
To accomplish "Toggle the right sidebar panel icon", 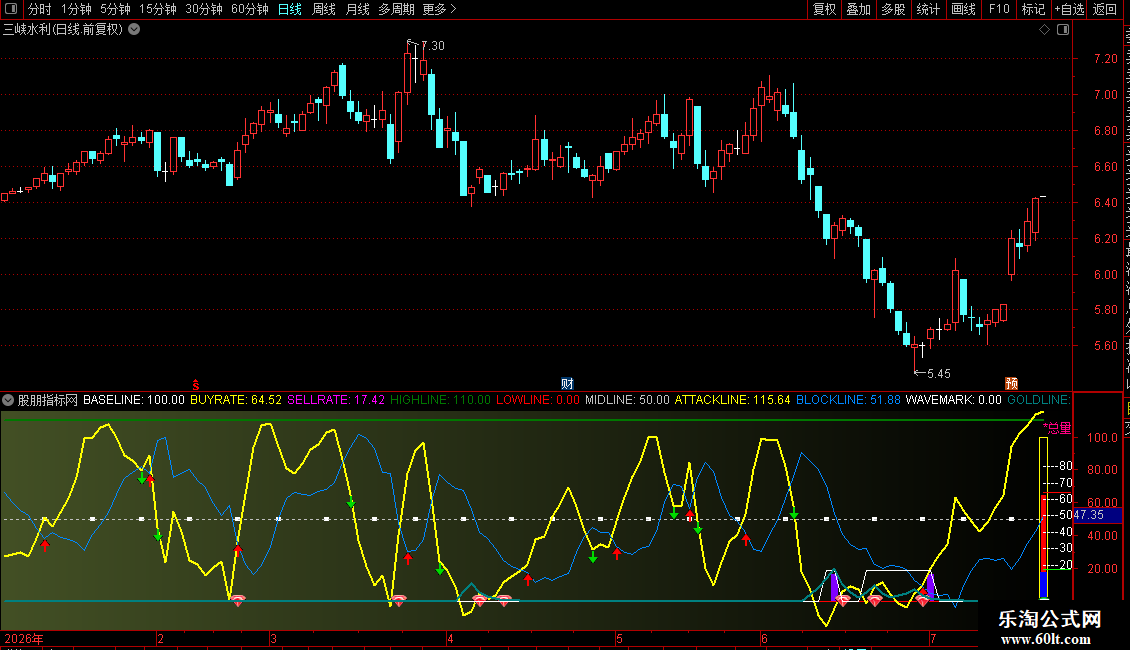I will [1063, 30].
